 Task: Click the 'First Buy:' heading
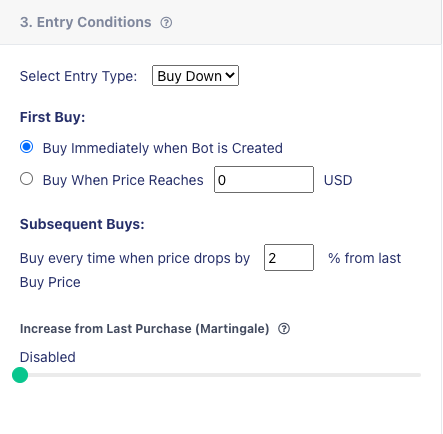[53, 117]
